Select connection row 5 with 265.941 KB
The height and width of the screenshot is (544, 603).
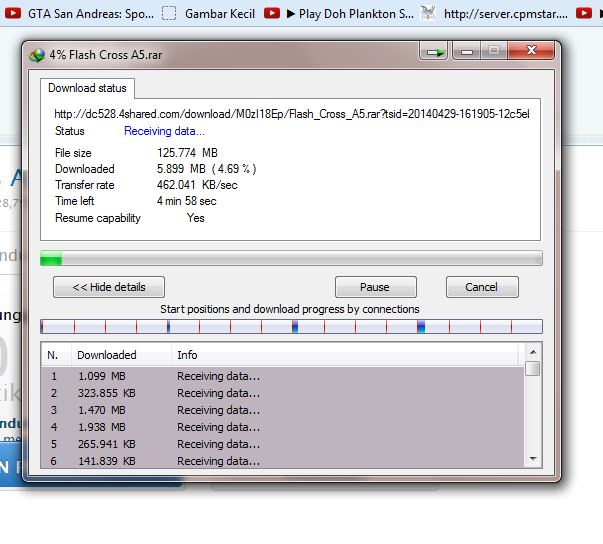tap(283, 444)
